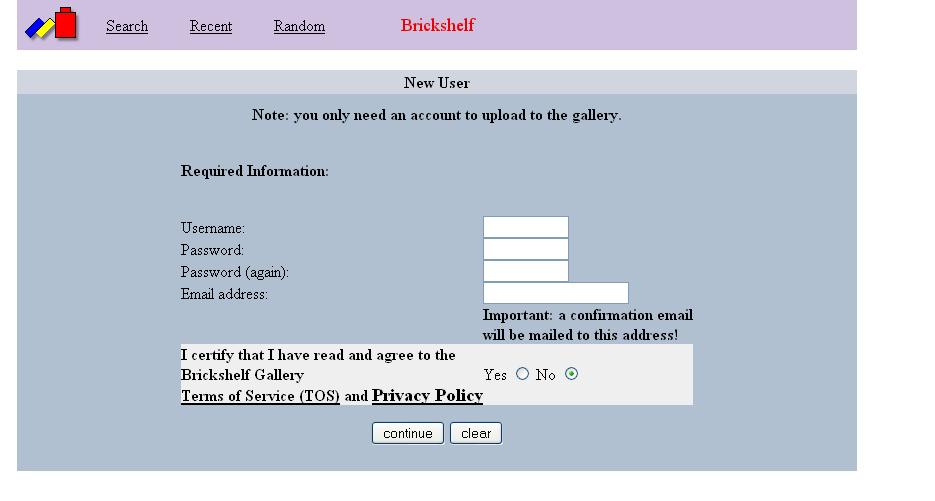Click the "Password (again):" label
Viewport: 935px width, 501px height.
[x=235, y=273]
